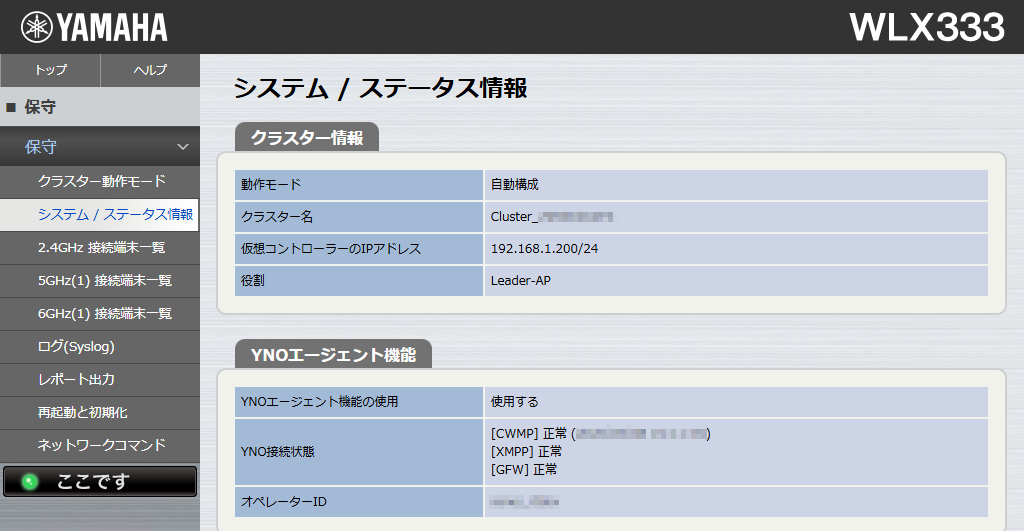Click the クラスター名 label cell

359,217
